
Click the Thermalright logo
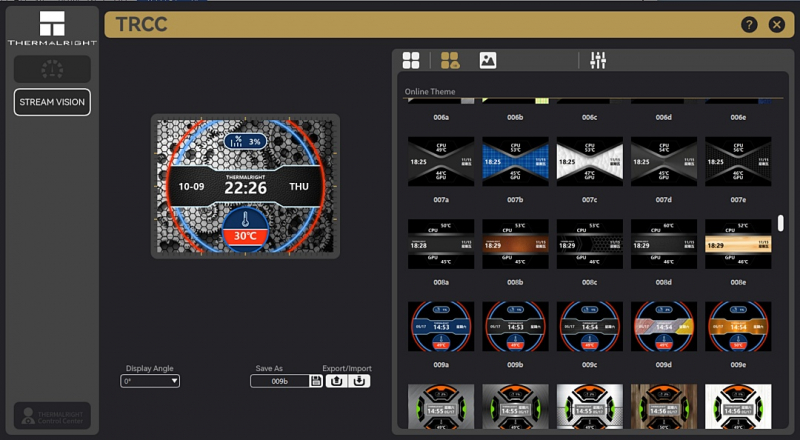[x=52, y=29]
